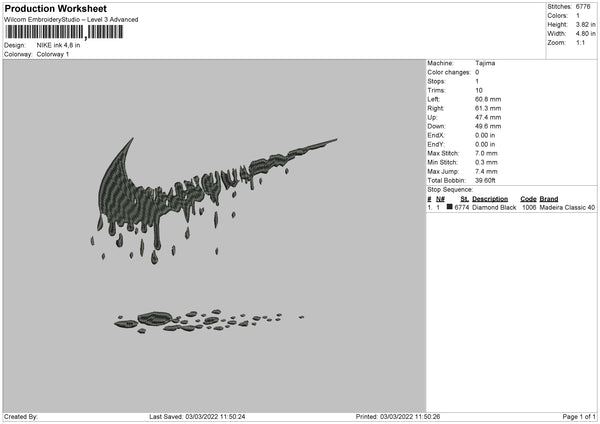Click the Colors value 1
600x424 pixels.
[x=578, y=16]
